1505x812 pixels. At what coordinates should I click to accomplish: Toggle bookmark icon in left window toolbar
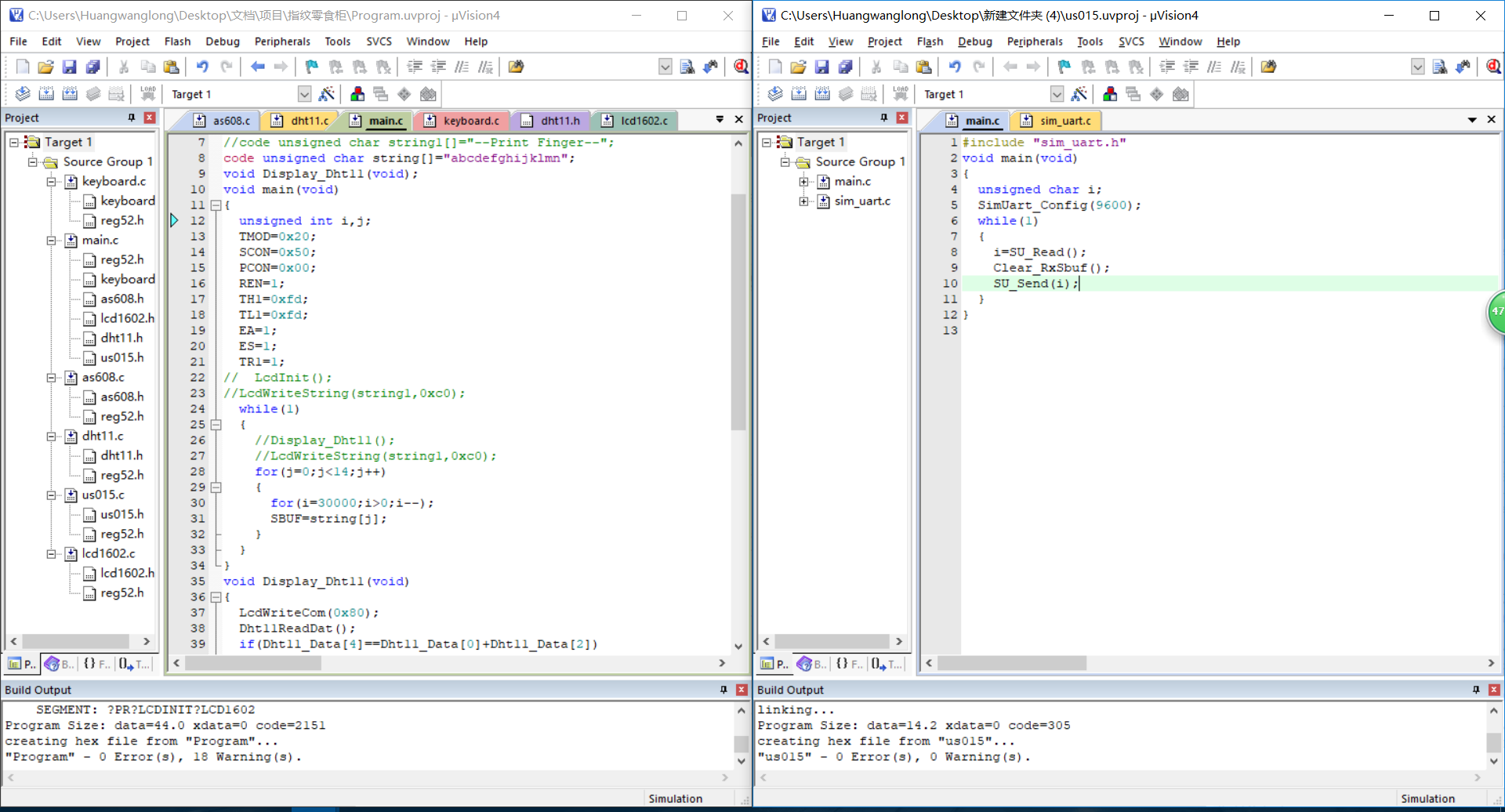point(312,67)
